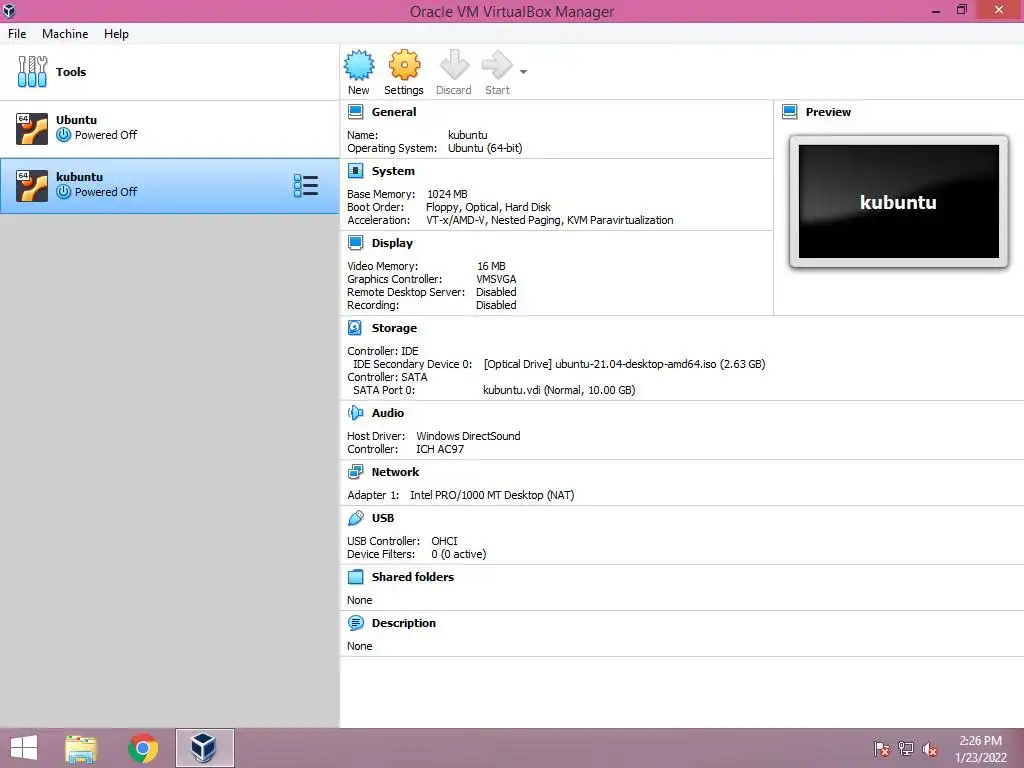
Task: Click the kubuntu VM OS icon
Action: (x=32, y=185)
